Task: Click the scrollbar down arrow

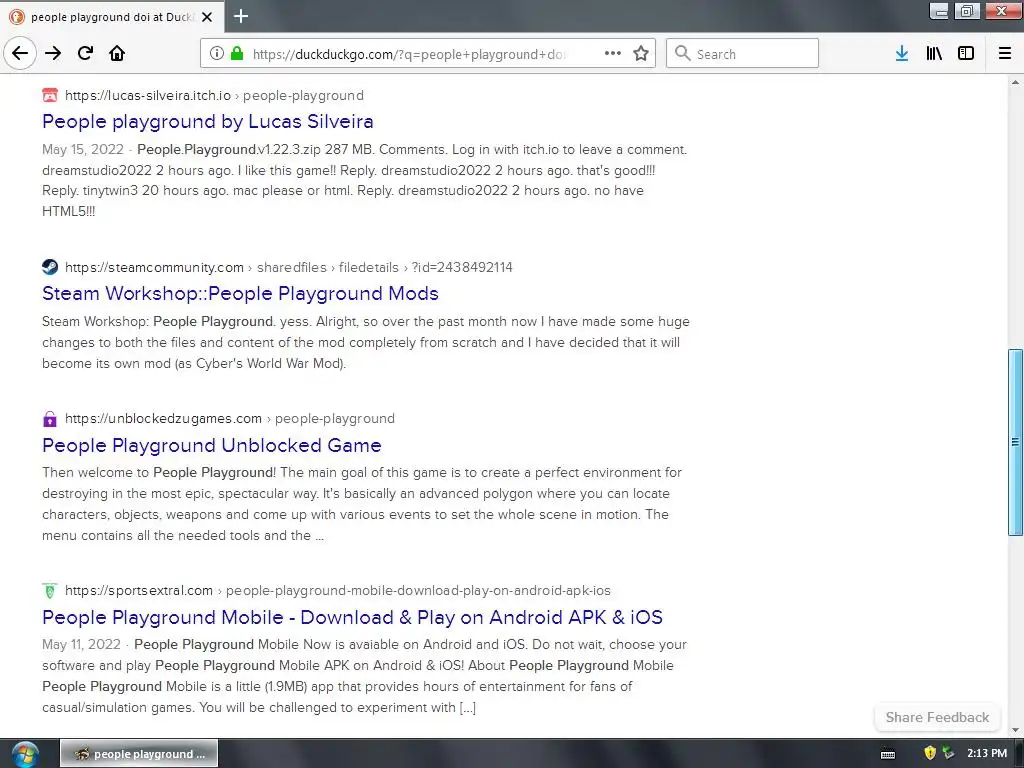Action: [1015, 729]
